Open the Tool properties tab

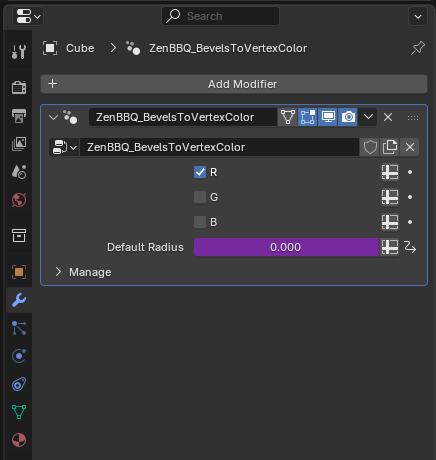click(19, 52)
